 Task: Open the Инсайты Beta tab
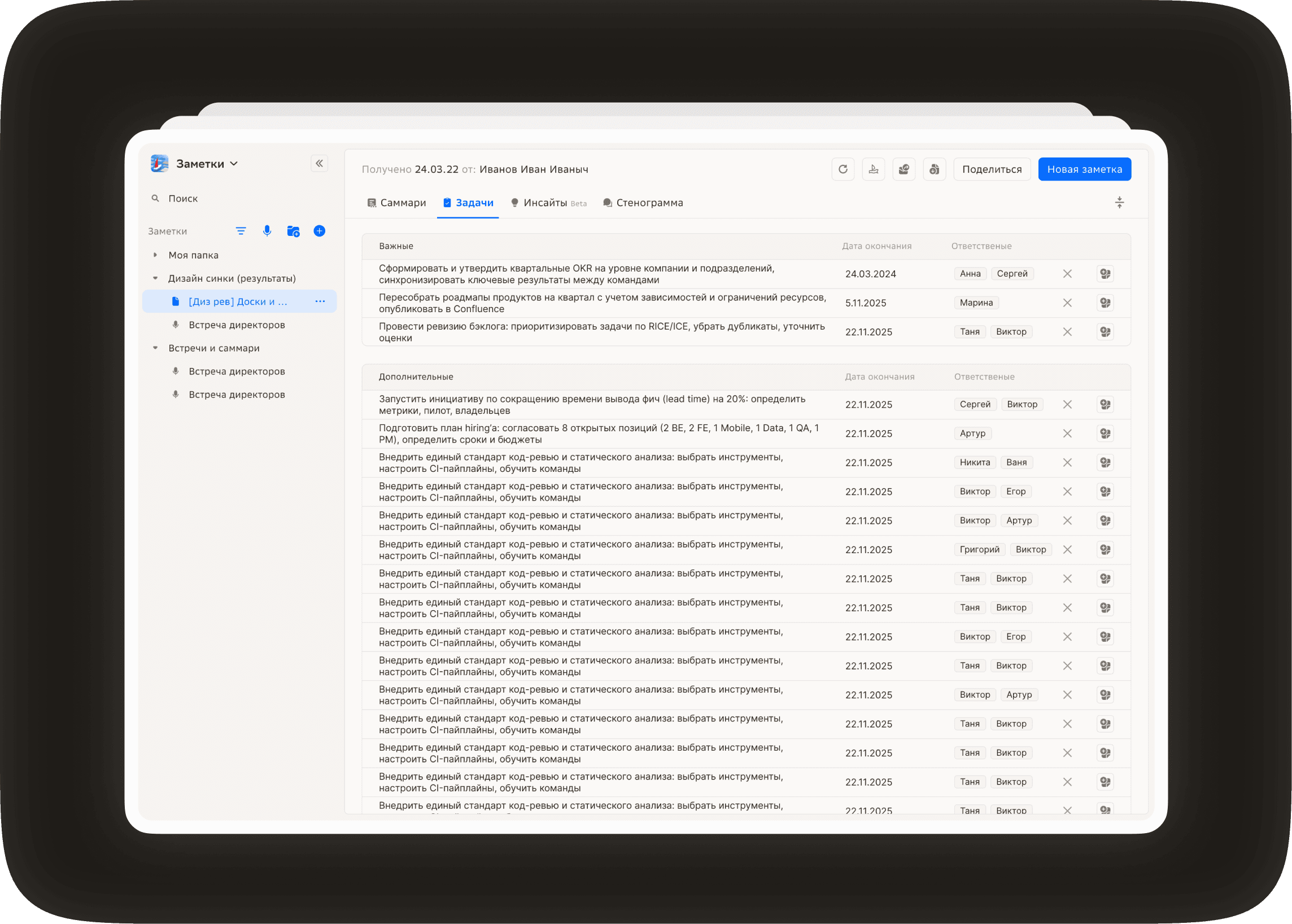click(548, 203)
